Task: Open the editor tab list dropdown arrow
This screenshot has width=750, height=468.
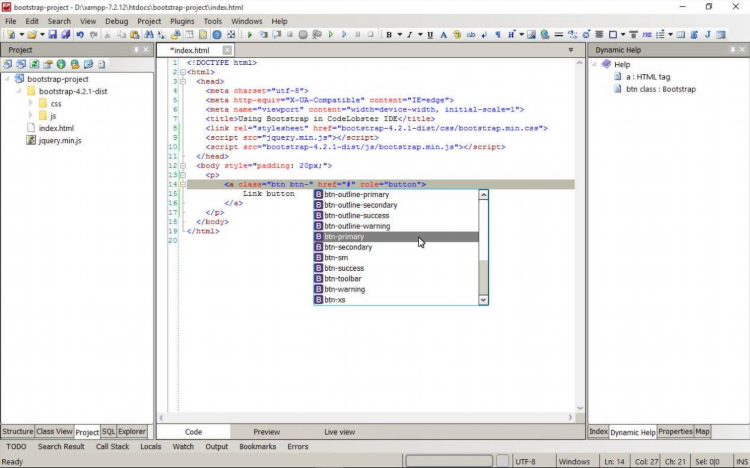Action: point(571,50)
